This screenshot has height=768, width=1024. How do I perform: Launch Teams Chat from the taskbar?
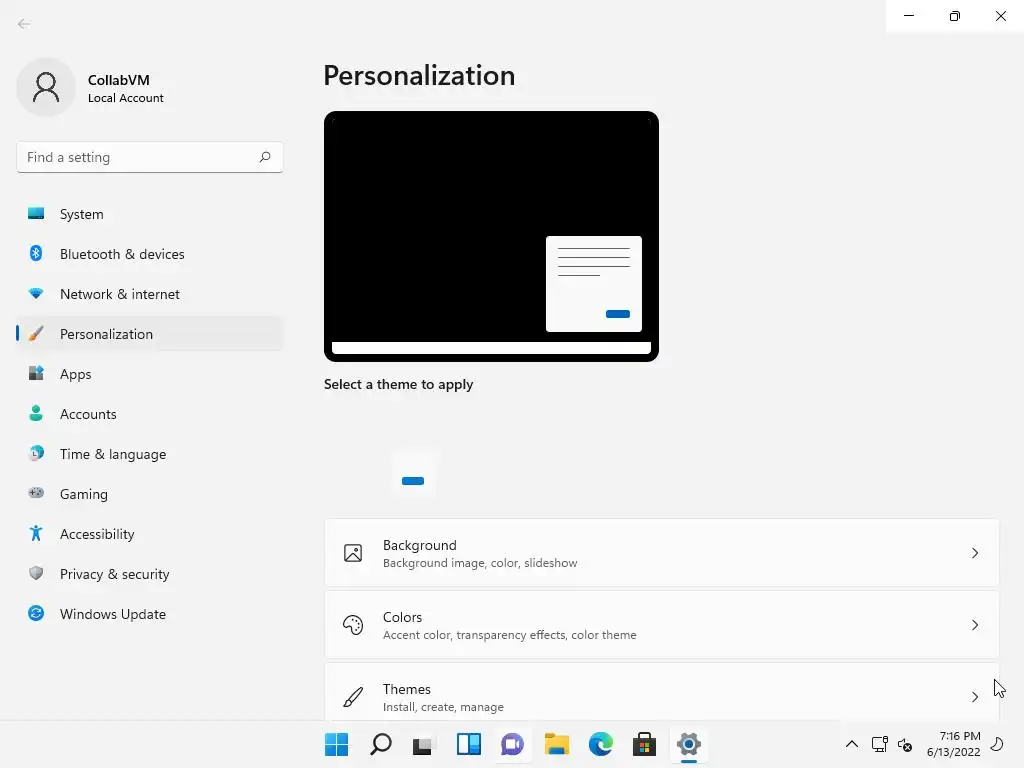pyautogui.click(x=513, y=744)
